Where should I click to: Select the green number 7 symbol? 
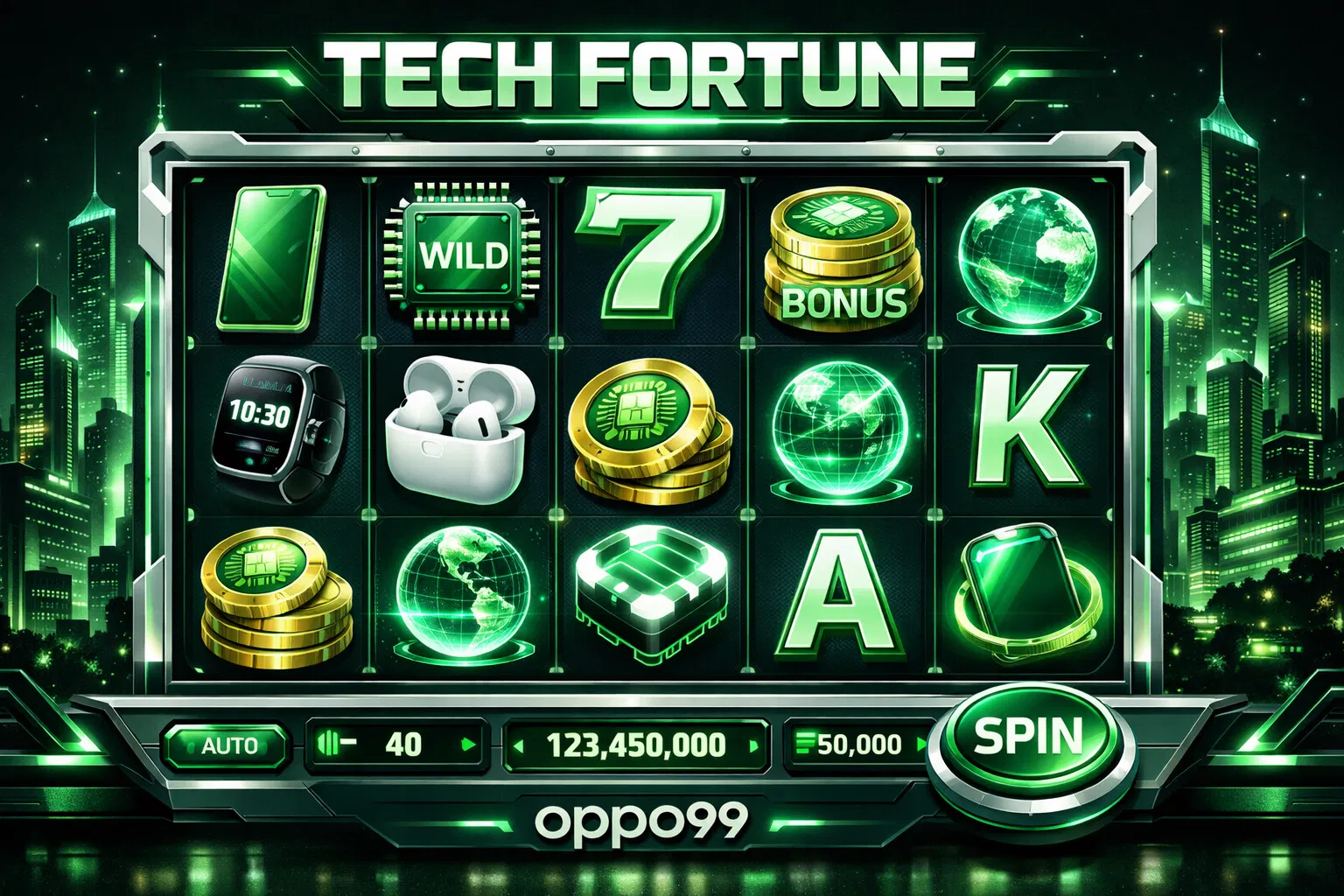tap(648, 255)
